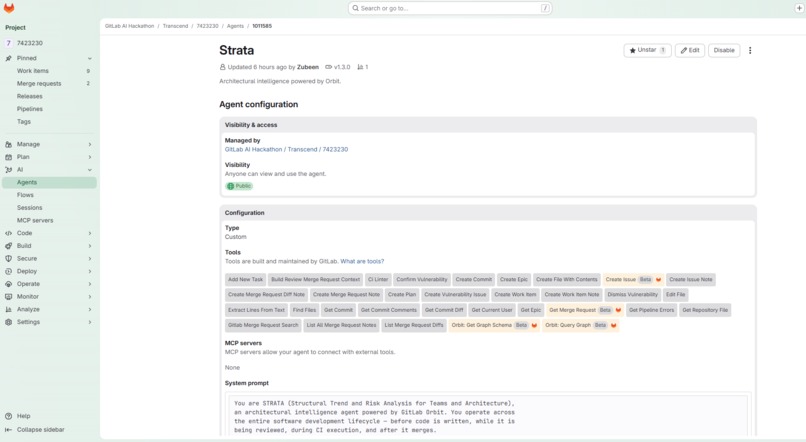
Task: Select Agents in sidebar
Action: pos(49,182)
